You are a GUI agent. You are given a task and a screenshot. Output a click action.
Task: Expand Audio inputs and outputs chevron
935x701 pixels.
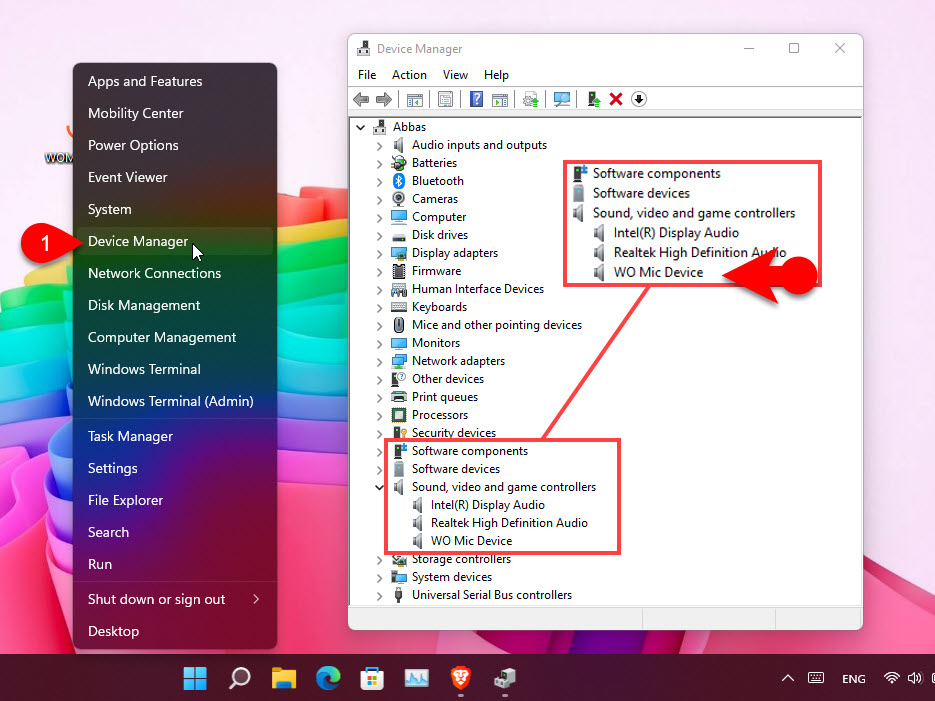coord(380,145)
